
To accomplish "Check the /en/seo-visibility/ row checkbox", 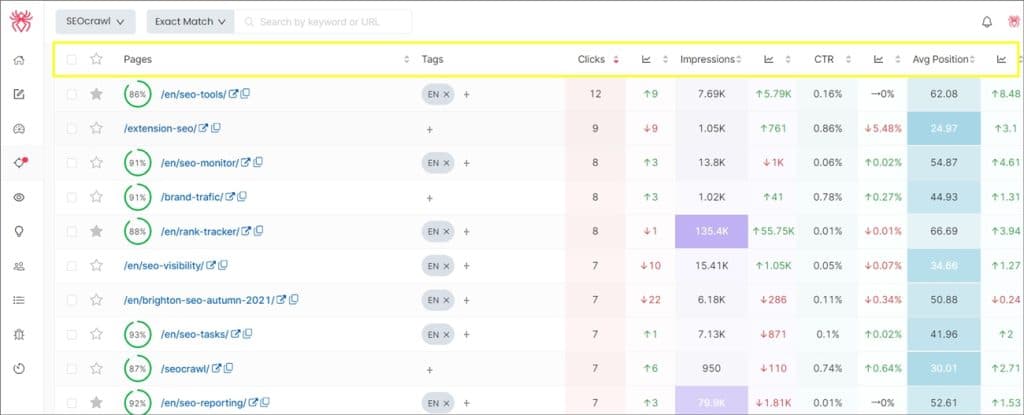I will (x=71, y=266).
